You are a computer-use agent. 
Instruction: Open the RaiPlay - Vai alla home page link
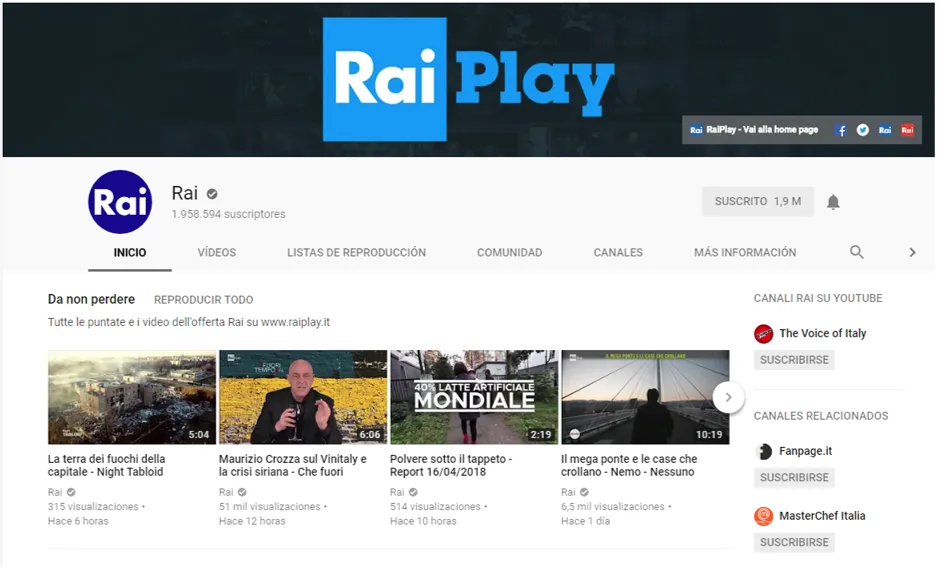[754, 130]
